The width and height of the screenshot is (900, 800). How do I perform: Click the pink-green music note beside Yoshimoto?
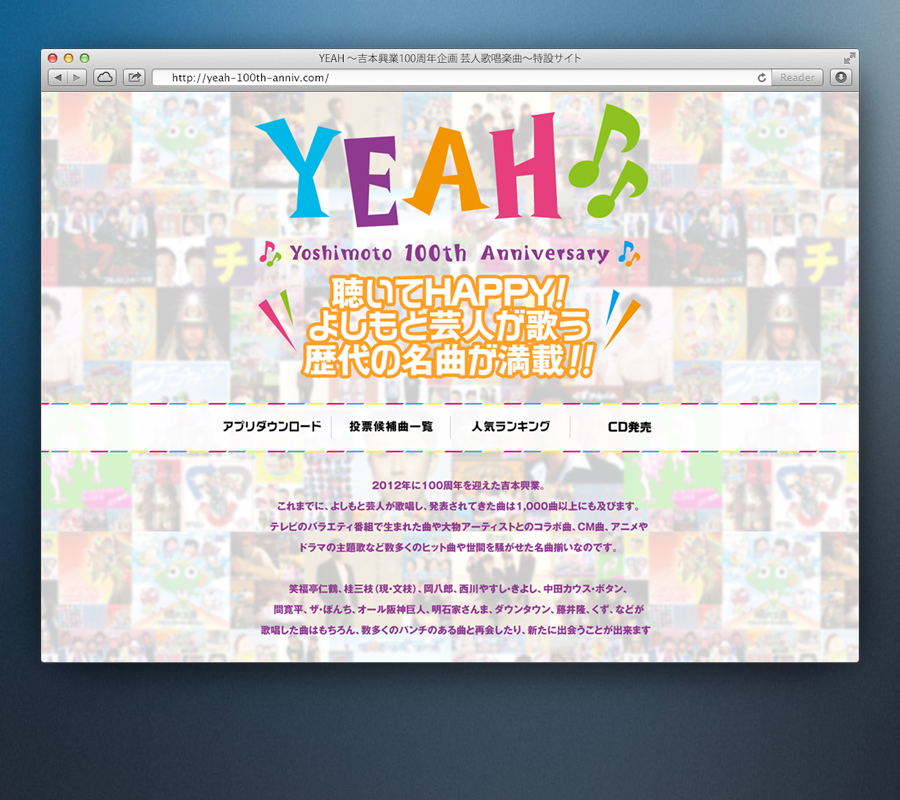pos(270,253)
